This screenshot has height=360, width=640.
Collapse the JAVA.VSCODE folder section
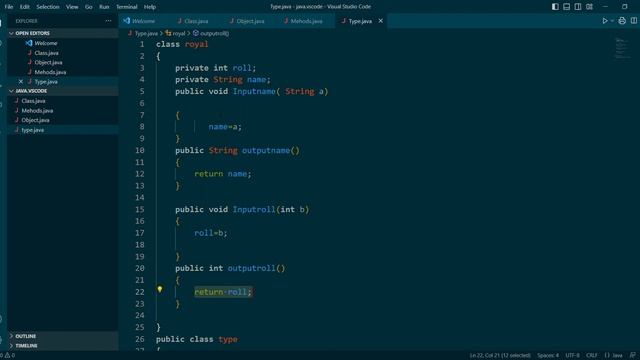(x=62, y=91)
